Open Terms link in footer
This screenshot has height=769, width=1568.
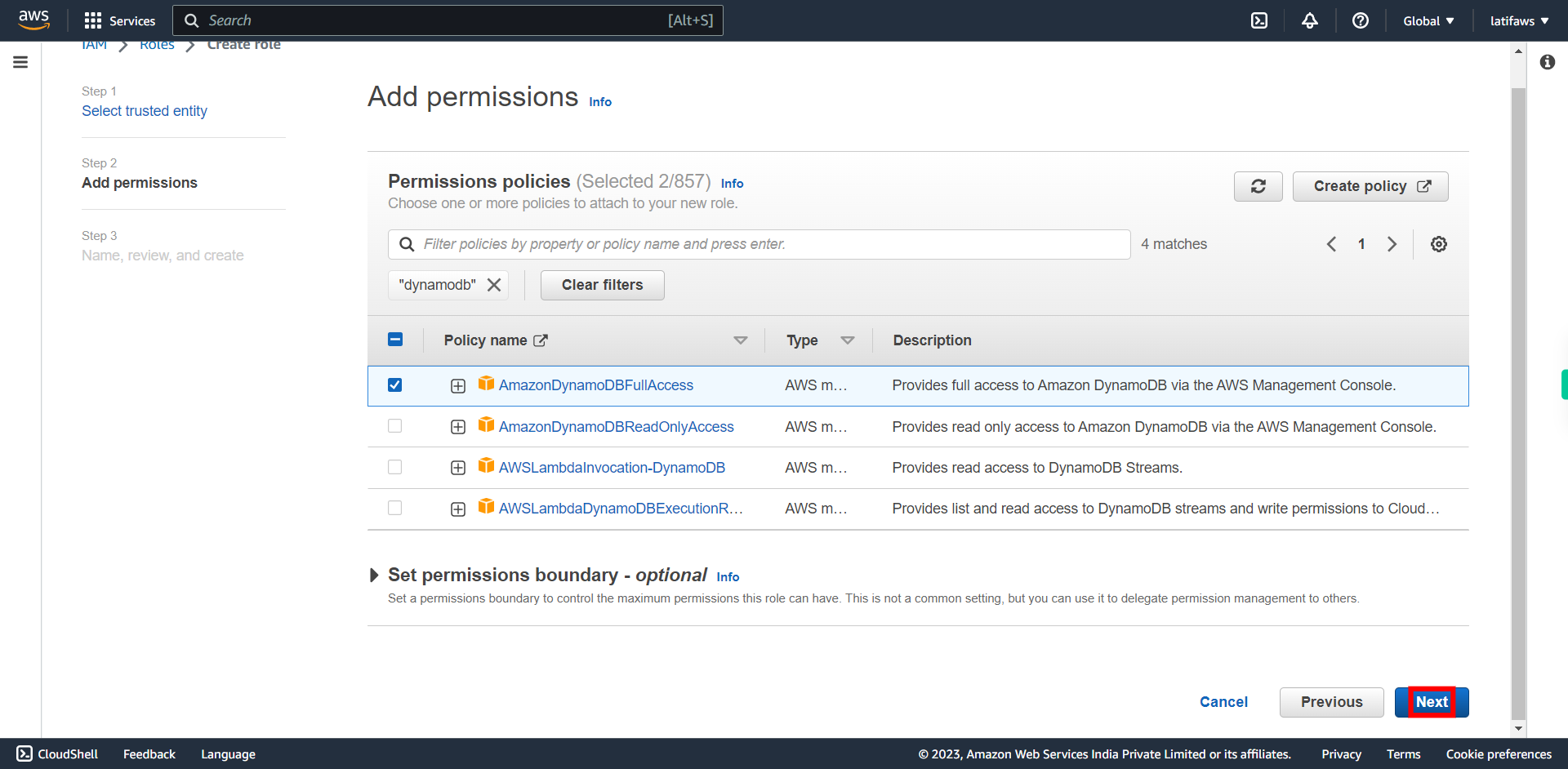coord(1403,754)
